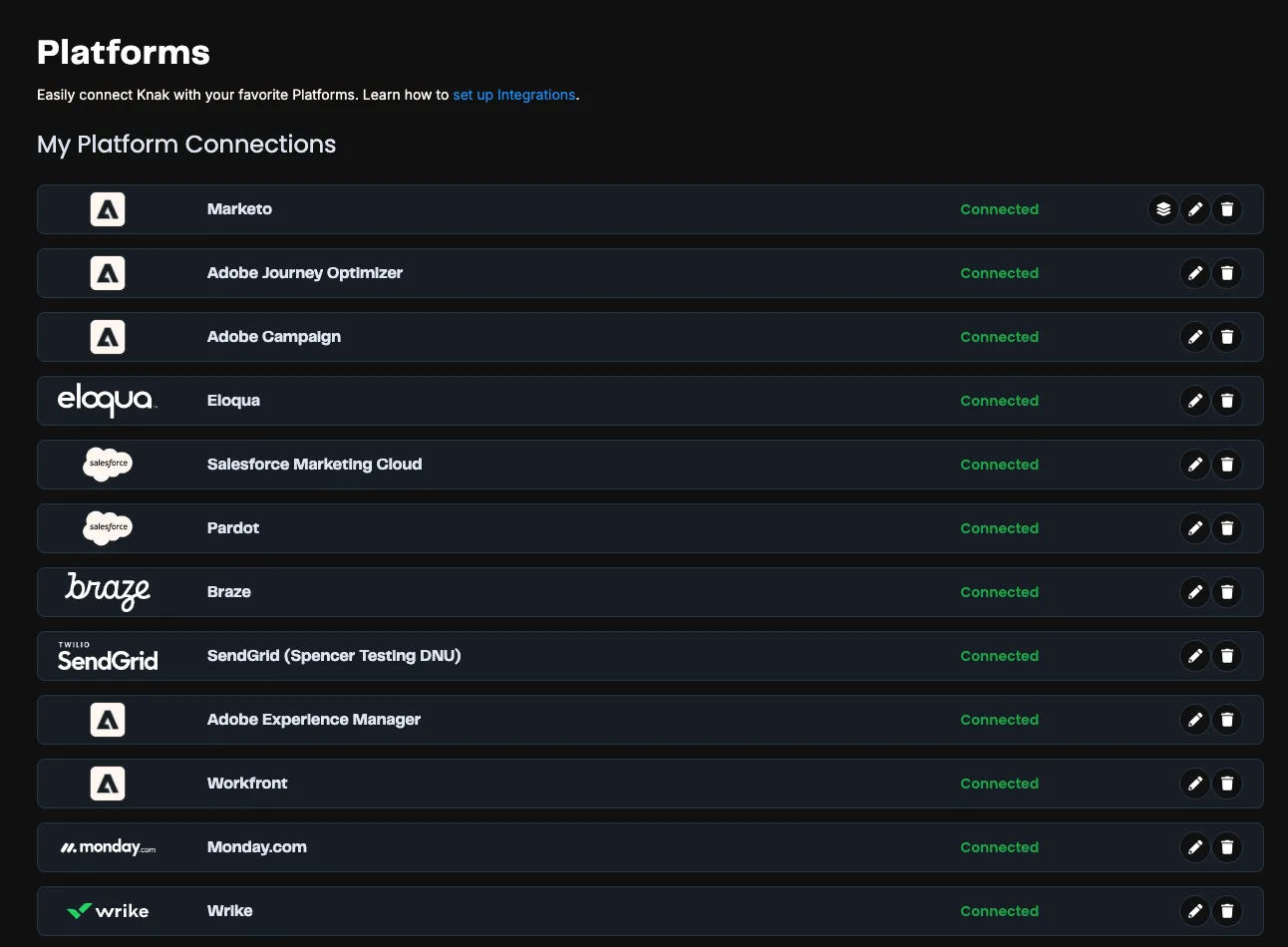Open the set up Integrations link

514,95
